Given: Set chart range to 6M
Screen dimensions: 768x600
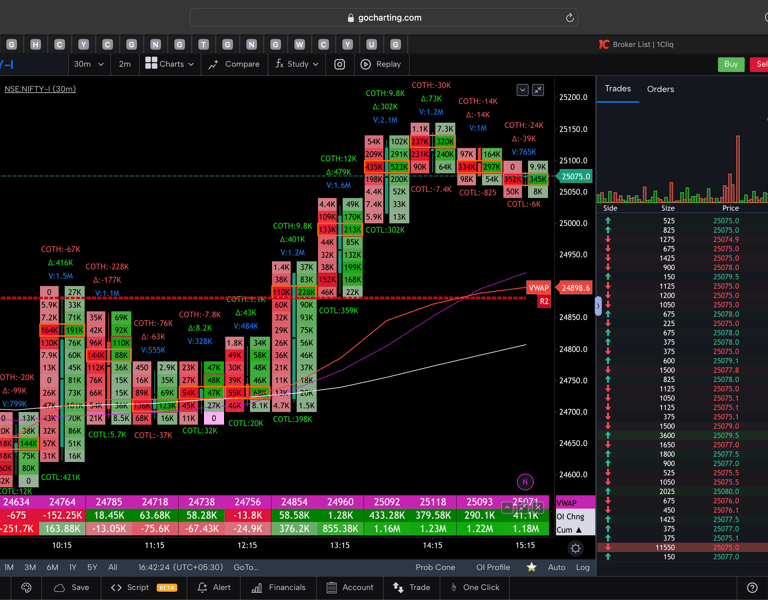Looking at the screenshot, I should (52, 567).
